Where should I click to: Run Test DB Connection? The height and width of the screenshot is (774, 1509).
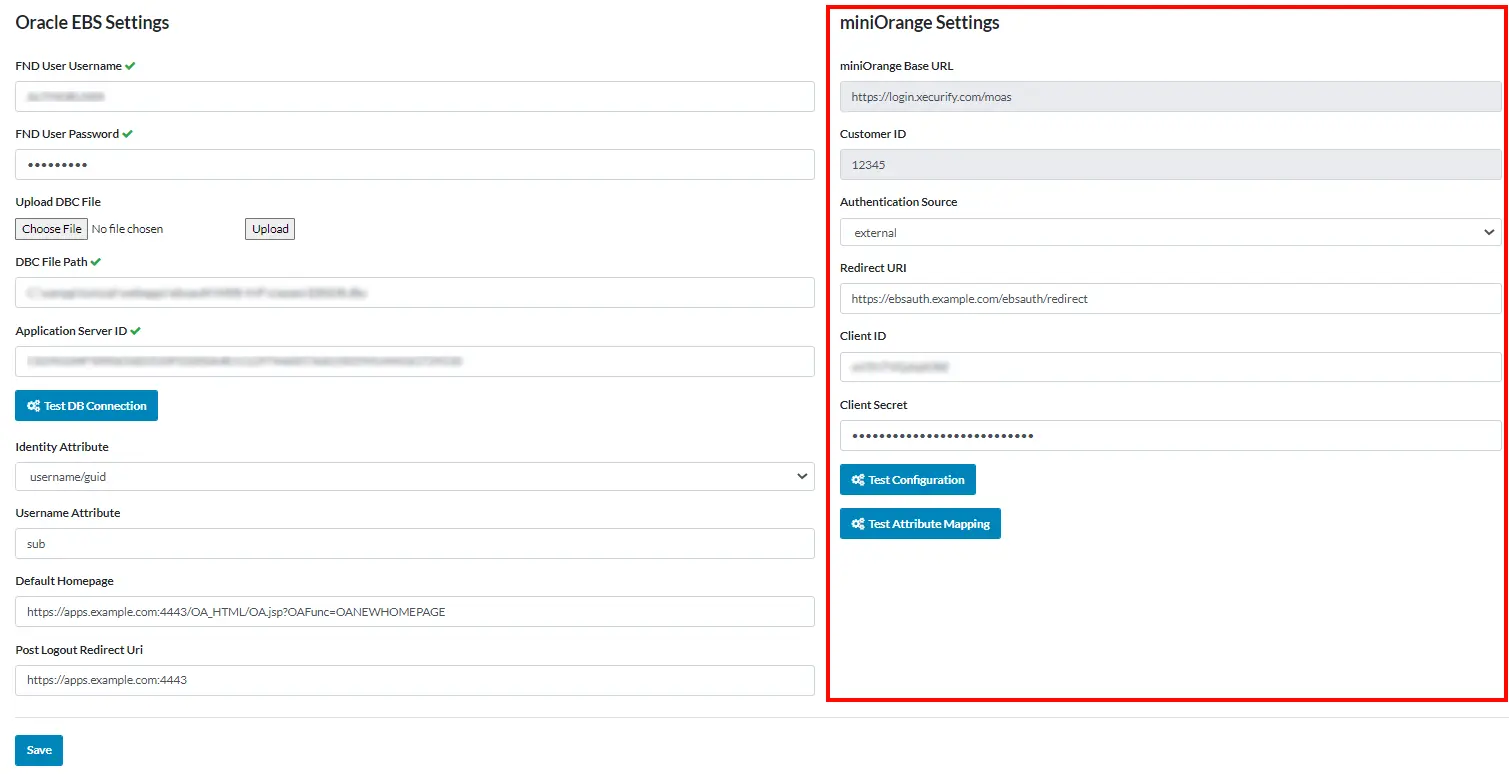point(86,405)
